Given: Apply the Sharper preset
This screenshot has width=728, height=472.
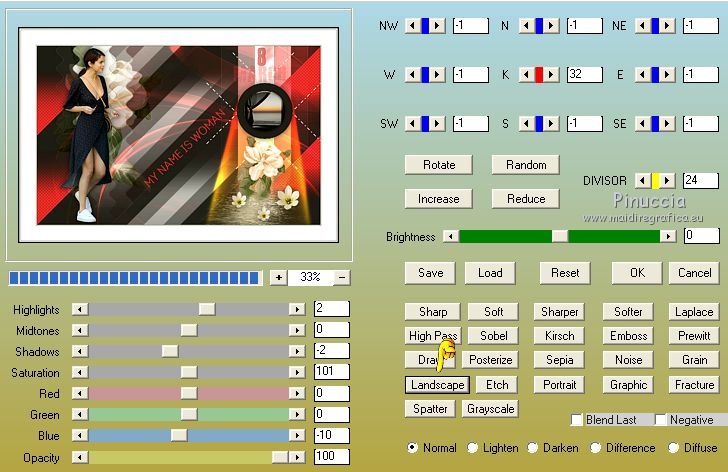Looking at the screenshot, I should click(x=559, y=311).
